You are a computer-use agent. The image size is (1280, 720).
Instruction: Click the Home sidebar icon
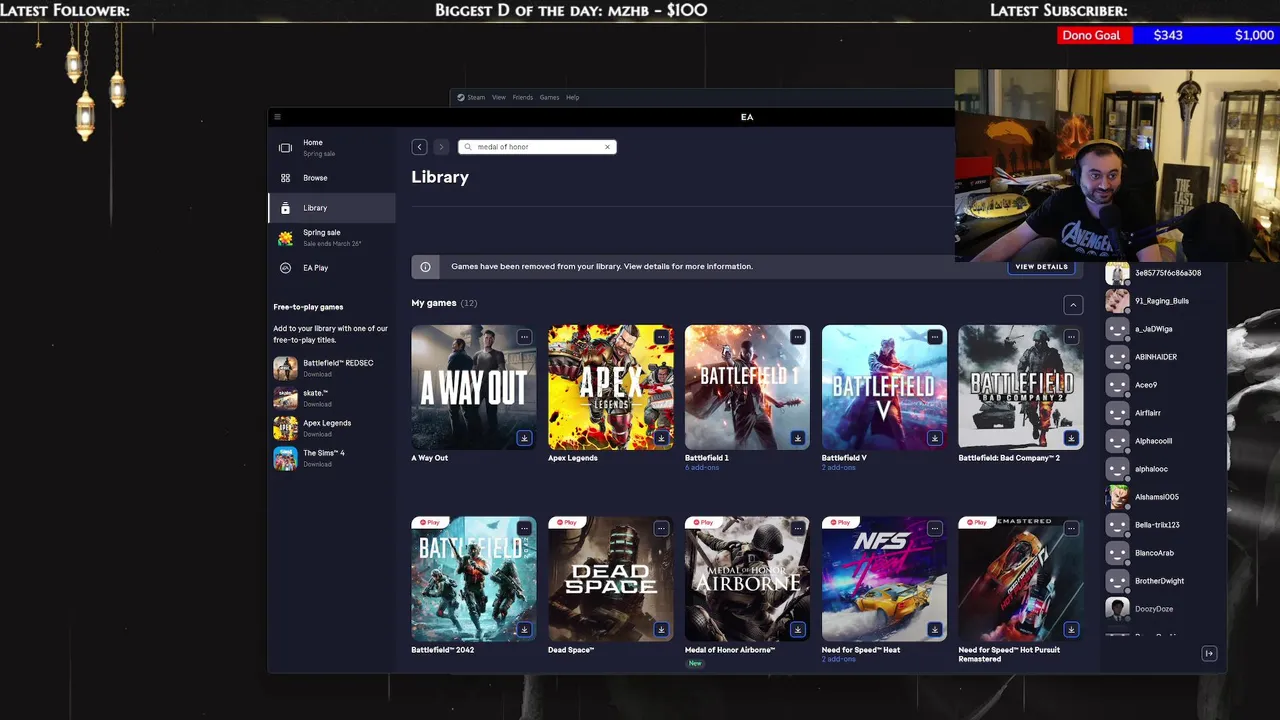[285, 148]
